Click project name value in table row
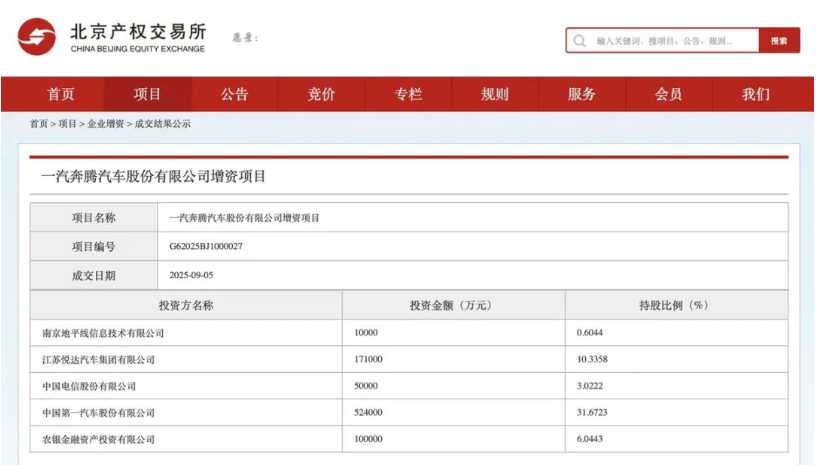This screenshot has height=465, width=816. pos(244,218)
